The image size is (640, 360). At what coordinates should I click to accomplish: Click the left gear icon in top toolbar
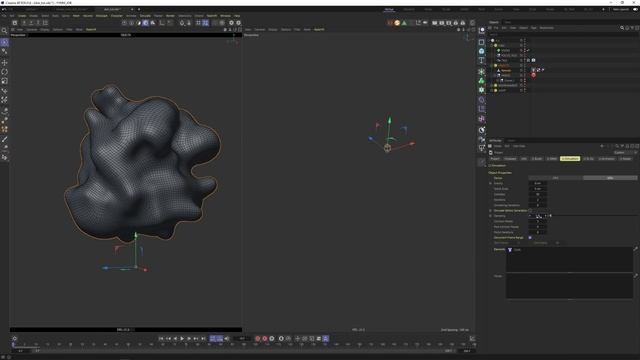coord(231,23)
